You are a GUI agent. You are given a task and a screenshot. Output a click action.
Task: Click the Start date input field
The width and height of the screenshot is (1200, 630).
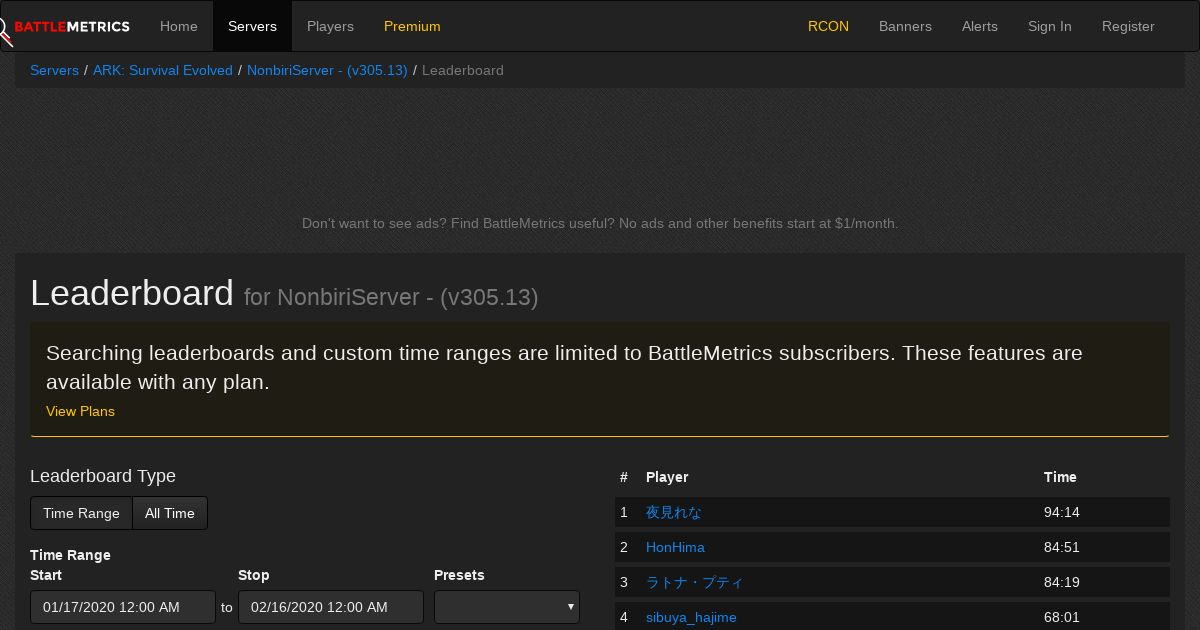point(123,607)
